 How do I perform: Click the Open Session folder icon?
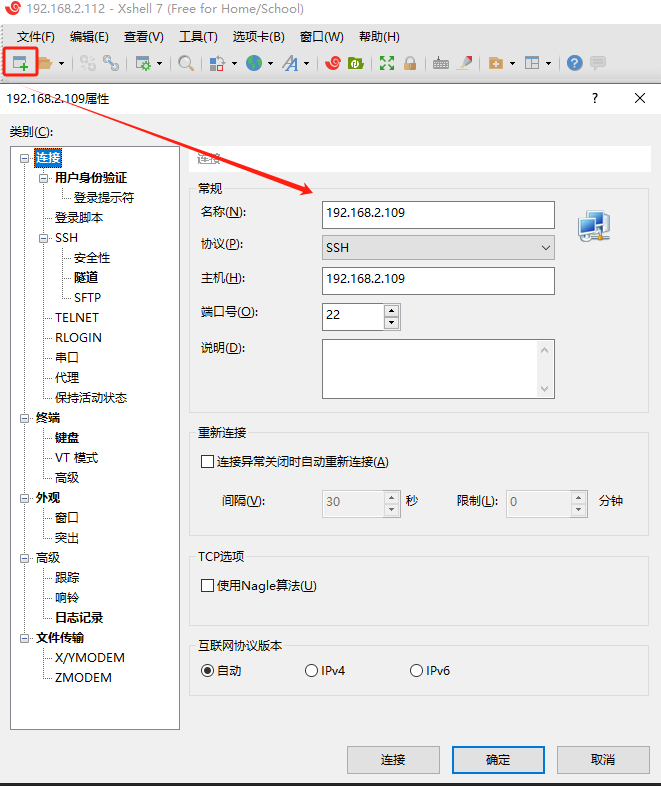point(45,63)
